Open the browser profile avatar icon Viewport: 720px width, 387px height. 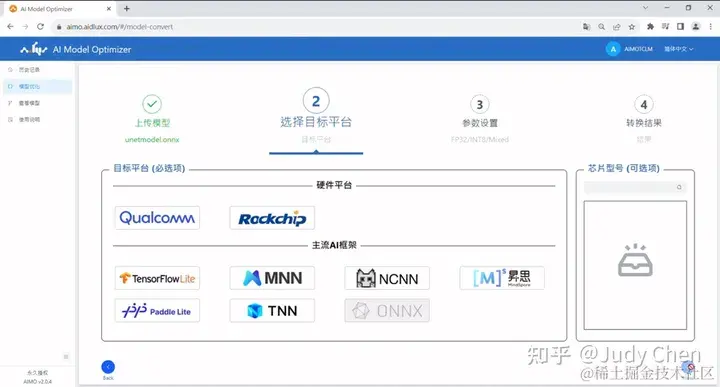696,27
